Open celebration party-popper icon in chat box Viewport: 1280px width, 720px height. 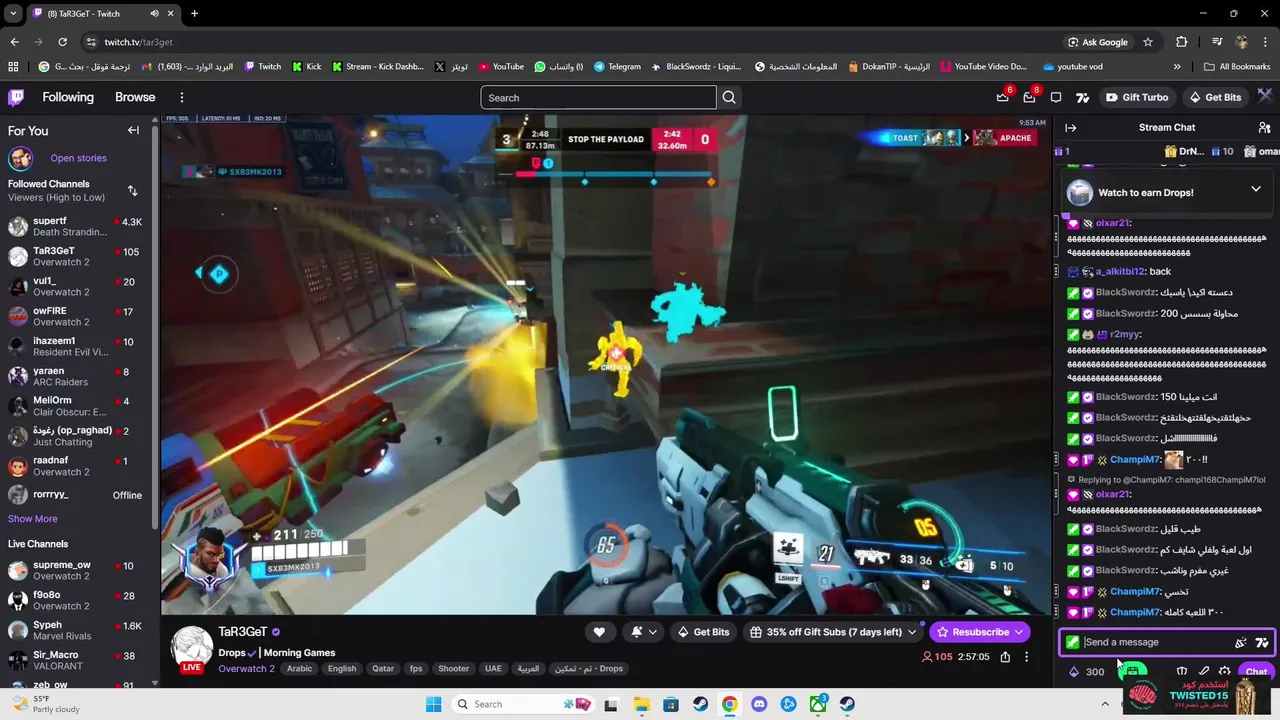pyautogui.click(x=1241, y=642)
